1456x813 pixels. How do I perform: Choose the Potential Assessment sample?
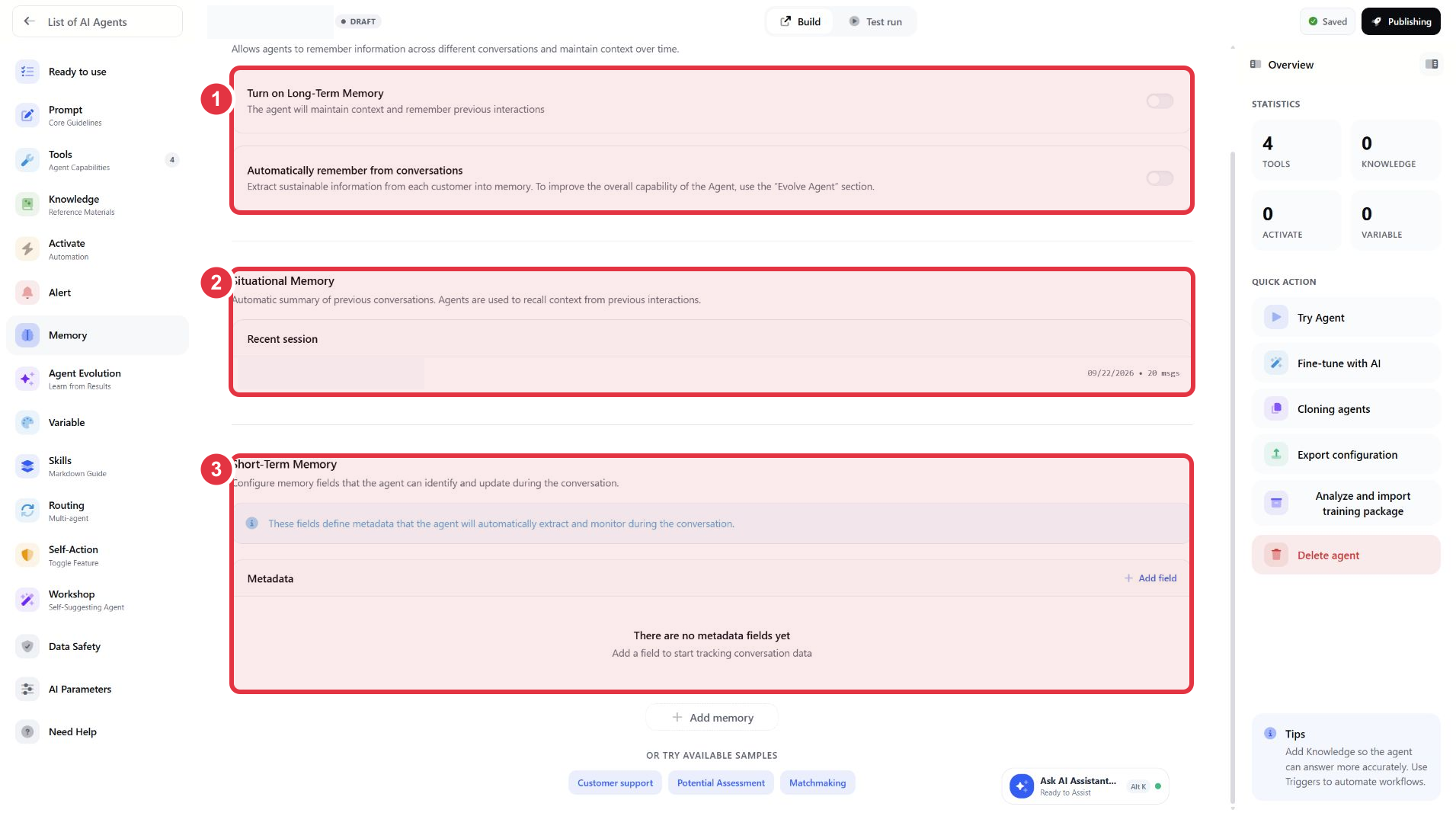click(721, 783)
